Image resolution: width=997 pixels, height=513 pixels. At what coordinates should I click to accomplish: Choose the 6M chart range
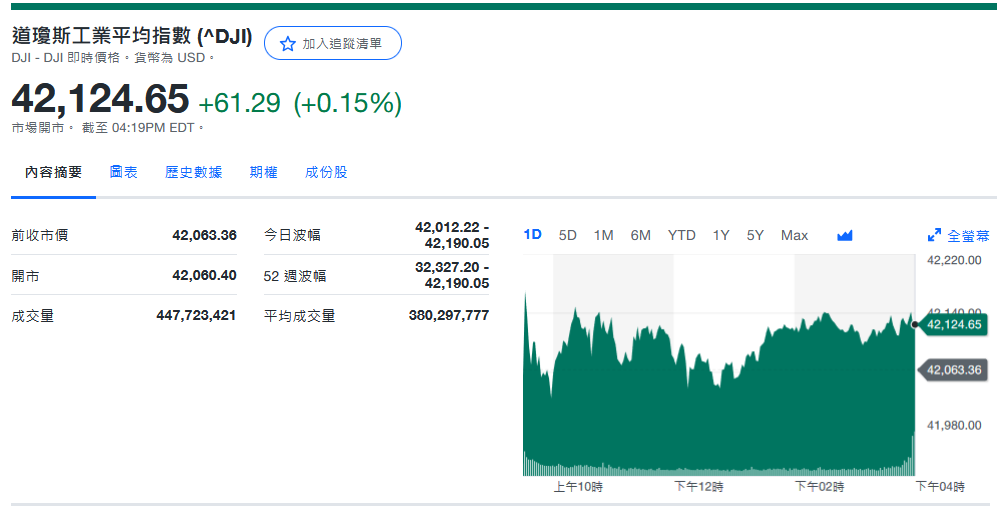pyautogui.click(x=641, y=235)
